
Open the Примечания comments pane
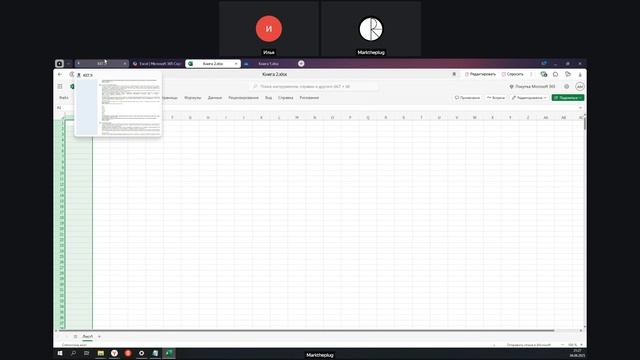[x=467, y=98]
